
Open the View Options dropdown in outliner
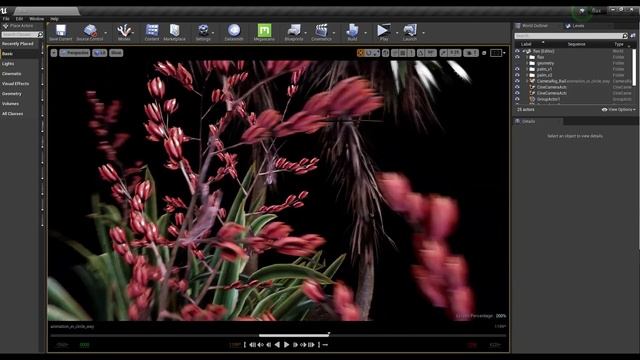619,109
